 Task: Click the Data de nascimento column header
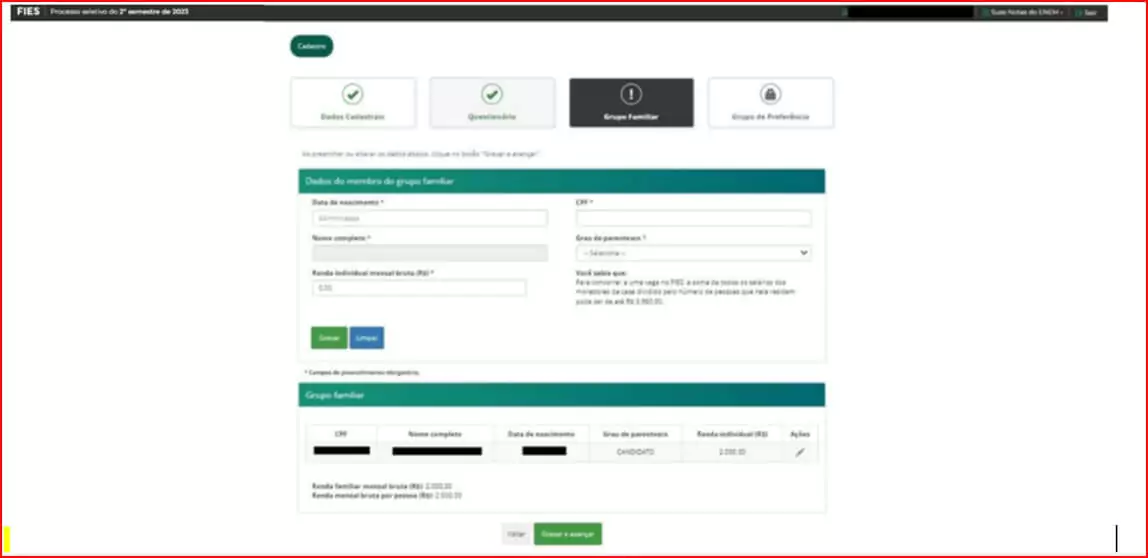click(x=542, y=434)
